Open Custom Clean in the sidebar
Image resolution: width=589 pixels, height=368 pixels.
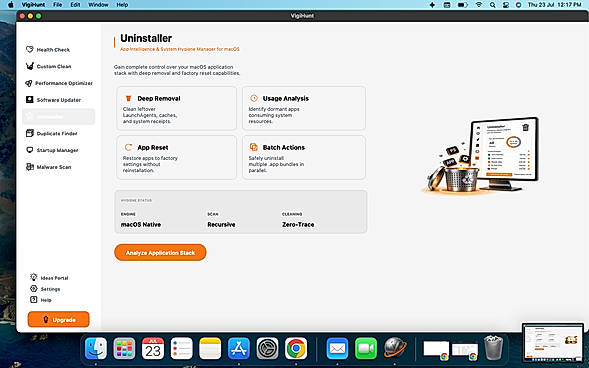pyautogui.click(x=48, y=66)
